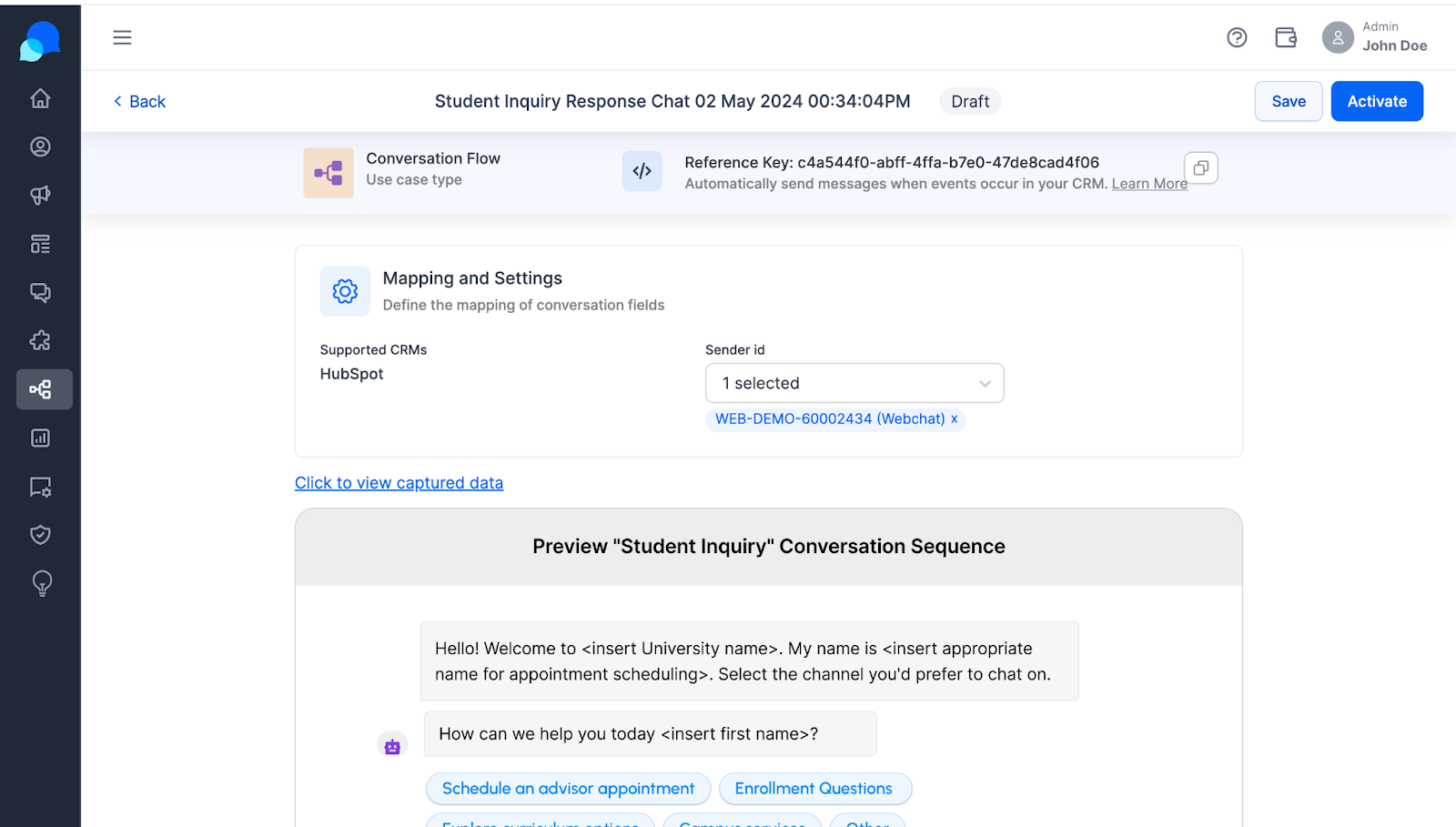Open the wallet icon in header

click(1286, 37)
